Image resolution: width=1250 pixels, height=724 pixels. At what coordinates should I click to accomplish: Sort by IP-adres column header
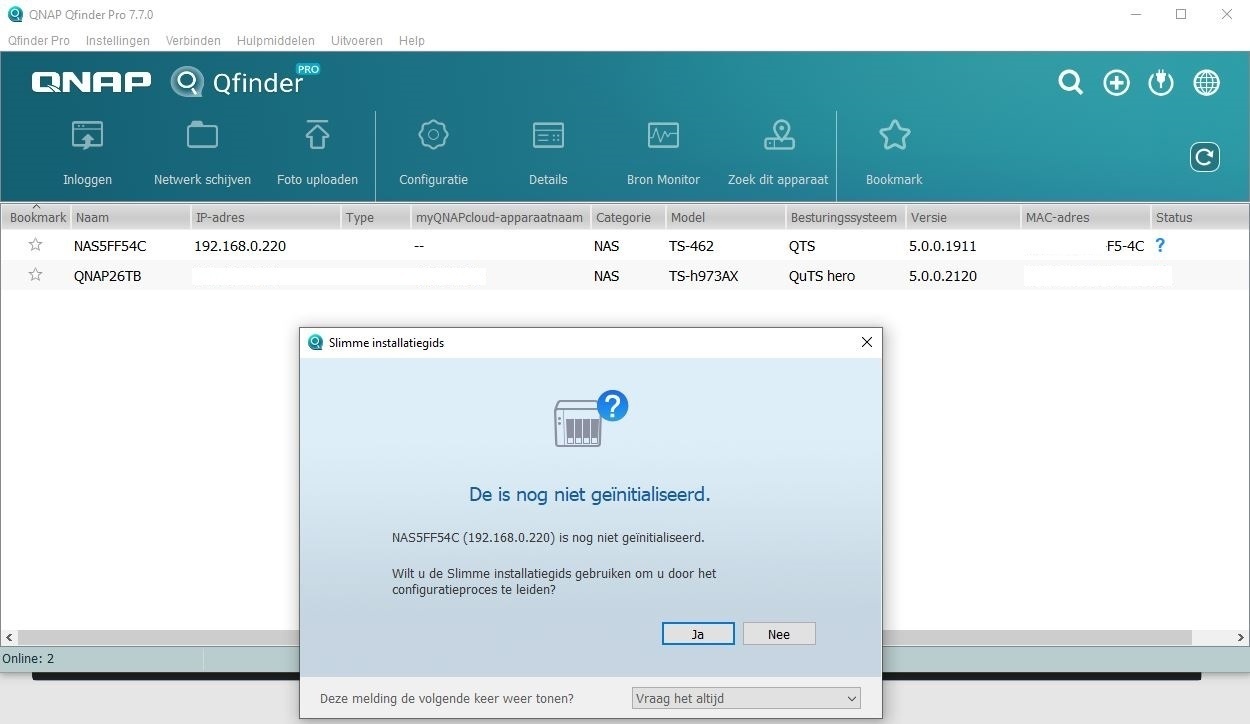tap(266, 217)
